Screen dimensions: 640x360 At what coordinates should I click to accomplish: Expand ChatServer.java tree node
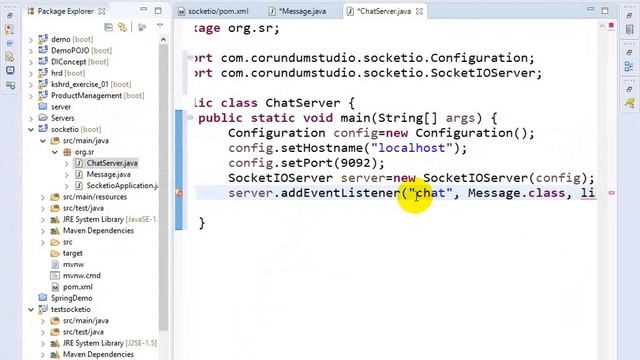coord(67,163)
